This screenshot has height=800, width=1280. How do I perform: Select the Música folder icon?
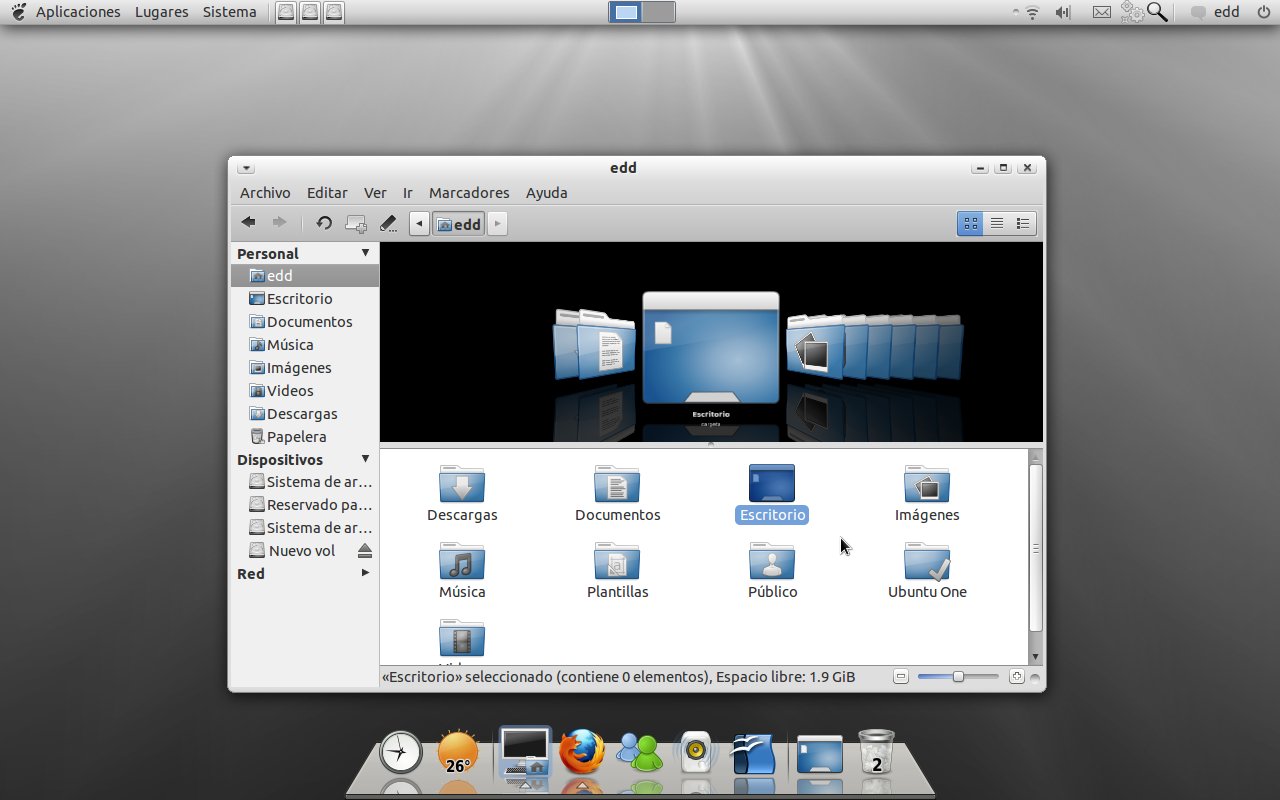[462, 561]
